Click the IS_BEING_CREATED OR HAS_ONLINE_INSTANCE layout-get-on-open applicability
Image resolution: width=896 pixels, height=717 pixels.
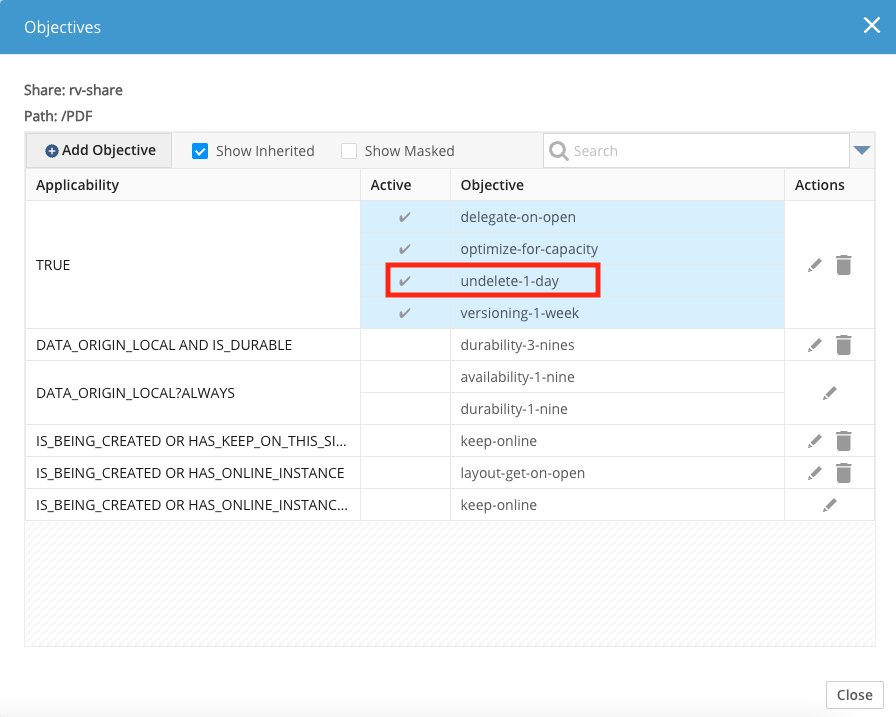[x=193, y=473]
